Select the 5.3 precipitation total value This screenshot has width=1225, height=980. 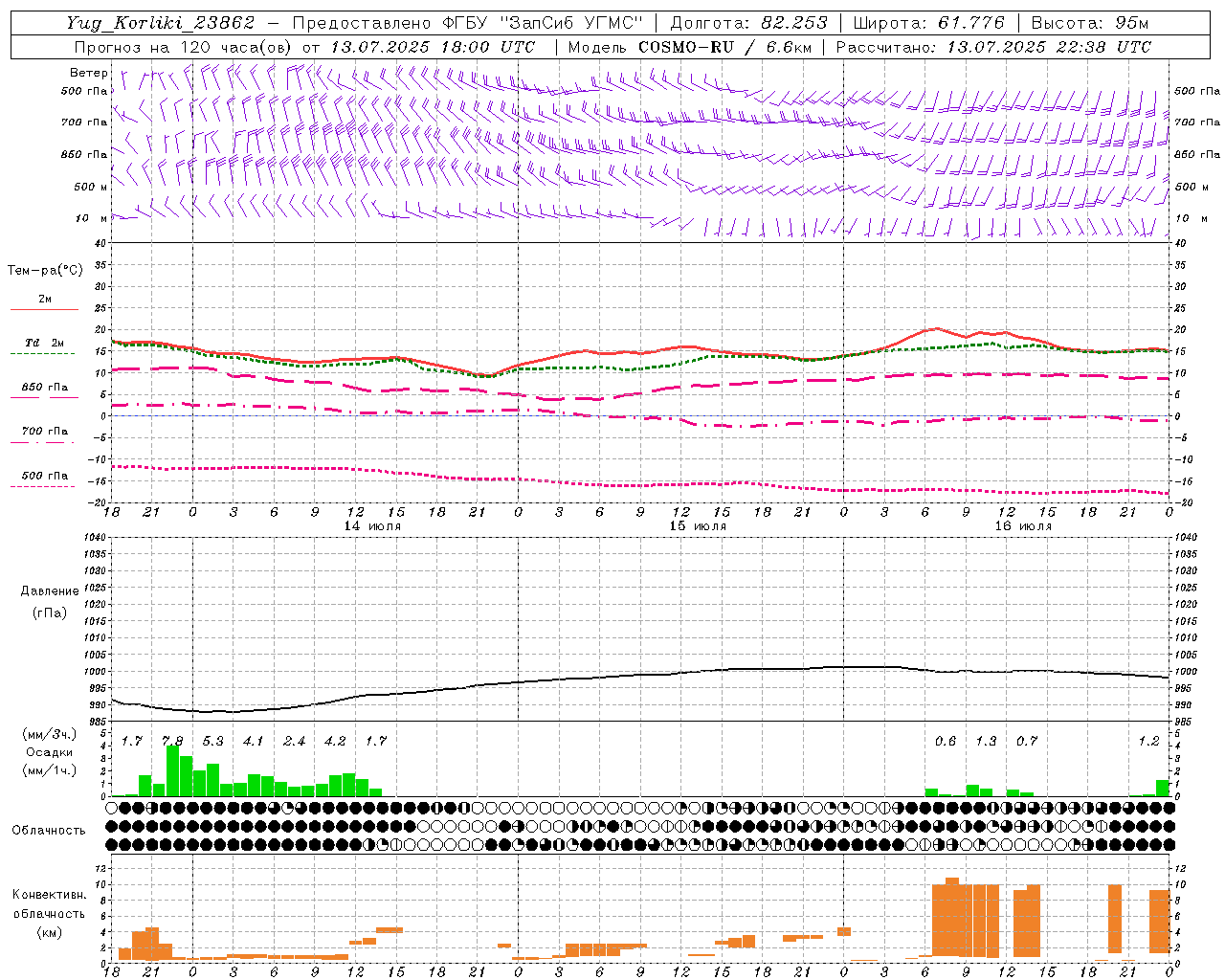tap(212, 741)
